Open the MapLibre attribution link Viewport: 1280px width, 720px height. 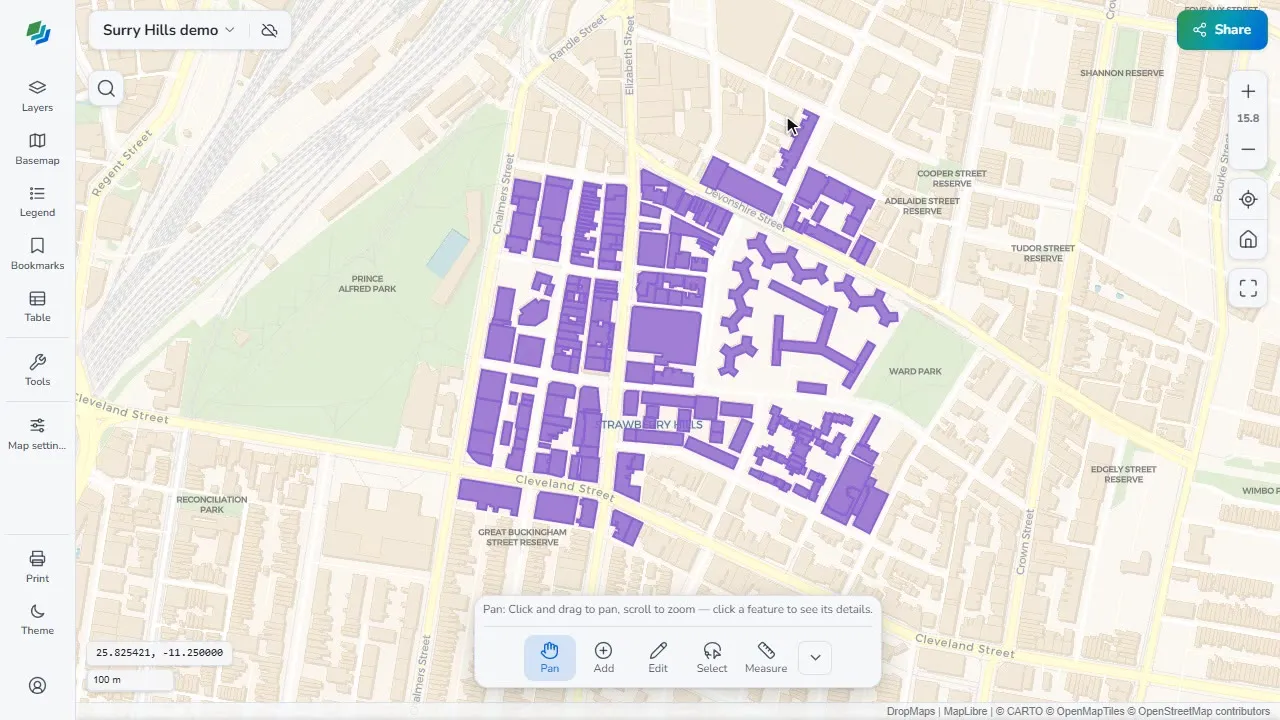[966, 712]
